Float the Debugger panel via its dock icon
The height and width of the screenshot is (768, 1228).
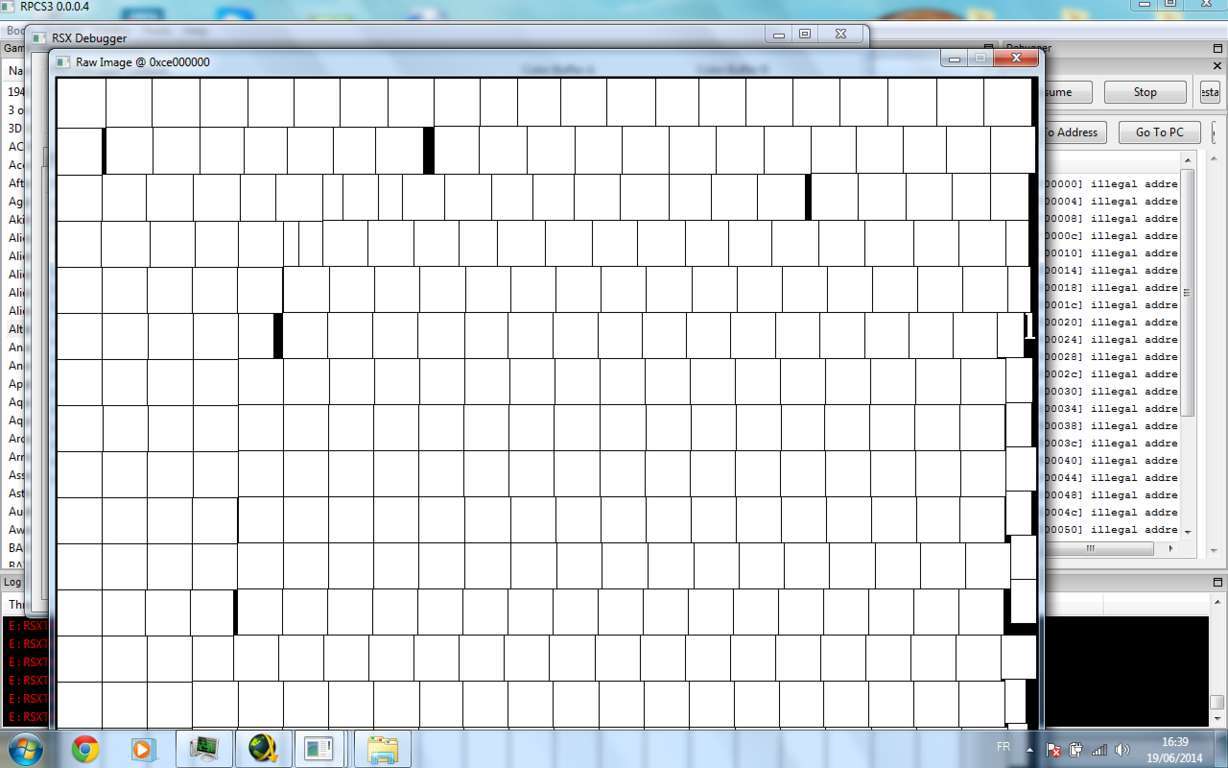(1217, 47)
